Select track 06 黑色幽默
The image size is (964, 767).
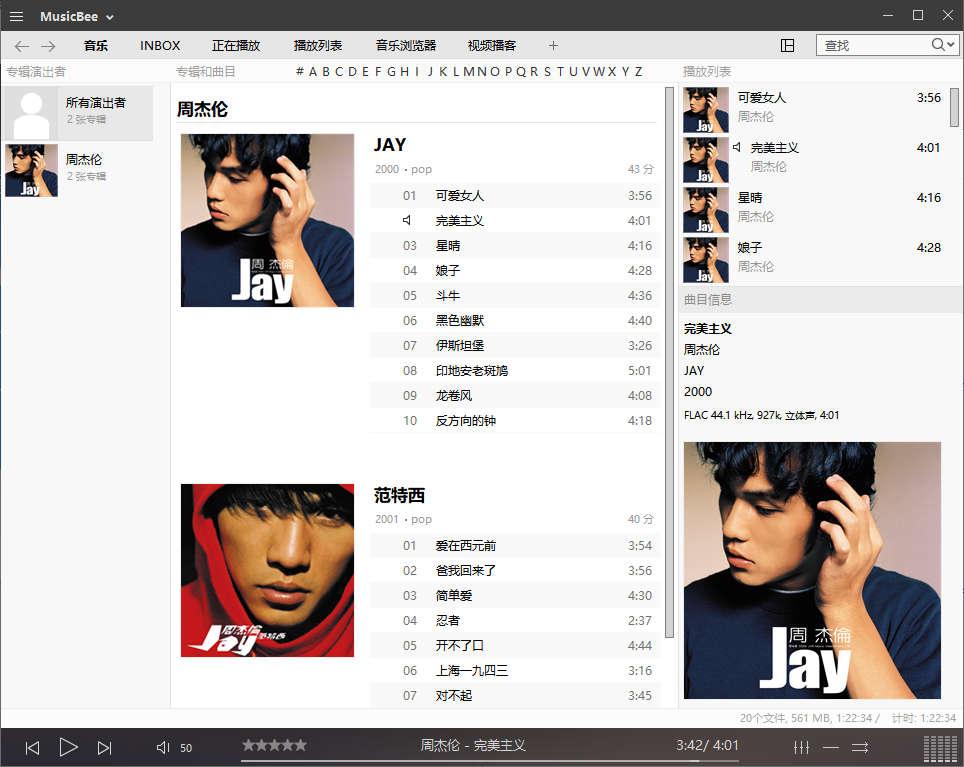click(515, 321)
